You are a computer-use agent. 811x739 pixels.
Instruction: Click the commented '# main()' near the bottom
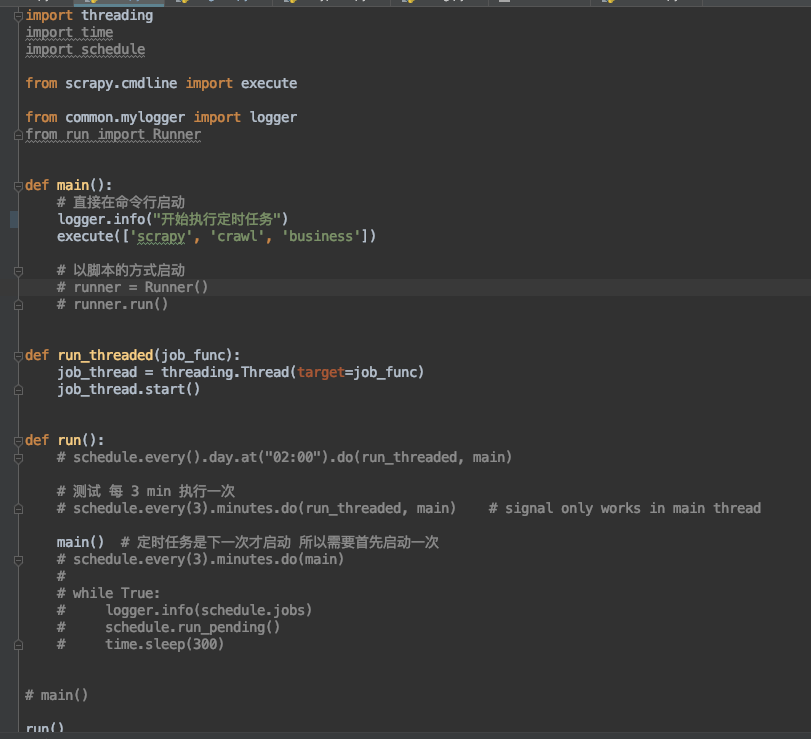point(57,695)
